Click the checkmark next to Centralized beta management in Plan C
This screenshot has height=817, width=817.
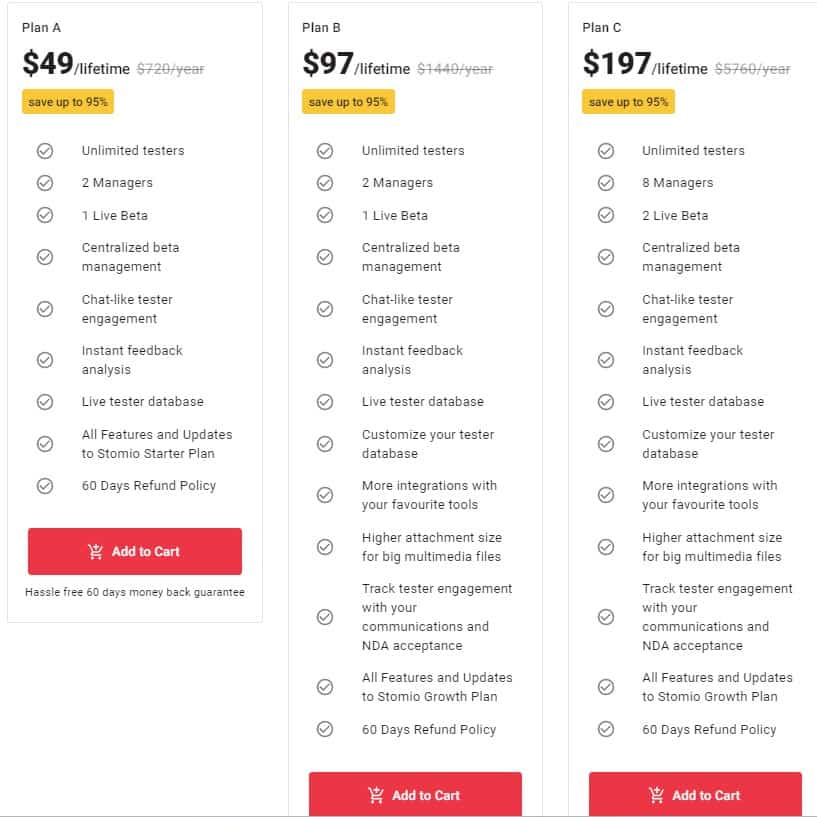click(606, 256)
